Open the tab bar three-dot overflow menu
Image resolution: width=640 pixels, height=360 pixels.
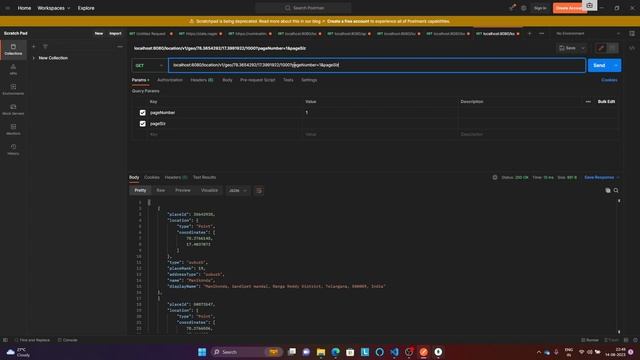(x=542, y=33)
